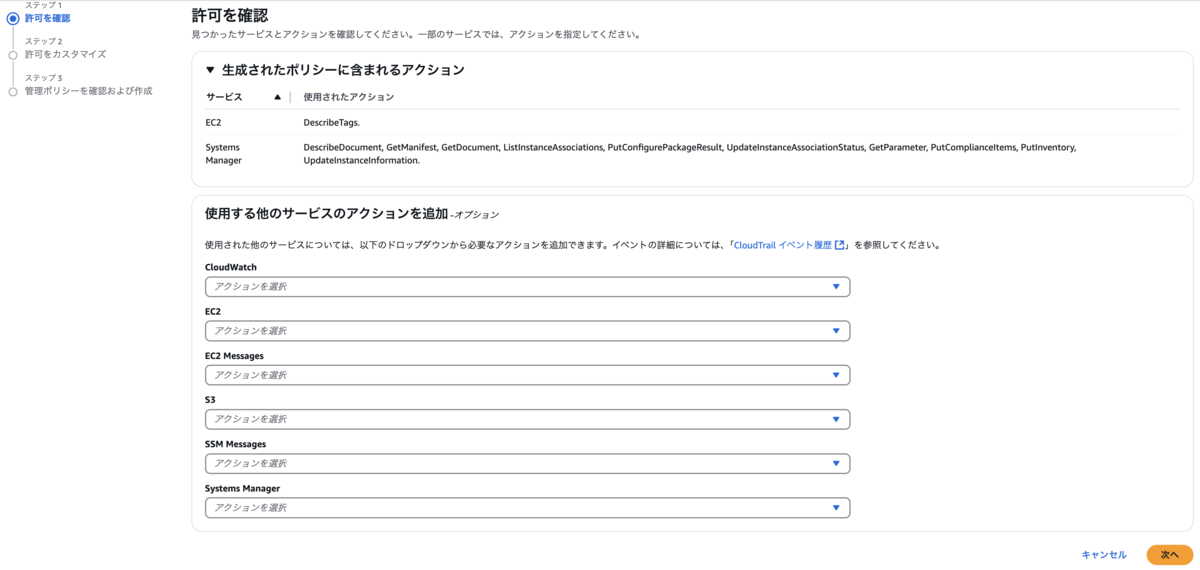Click the CloudWatch field label
The image size is (1200, 570).
(231, 267)
